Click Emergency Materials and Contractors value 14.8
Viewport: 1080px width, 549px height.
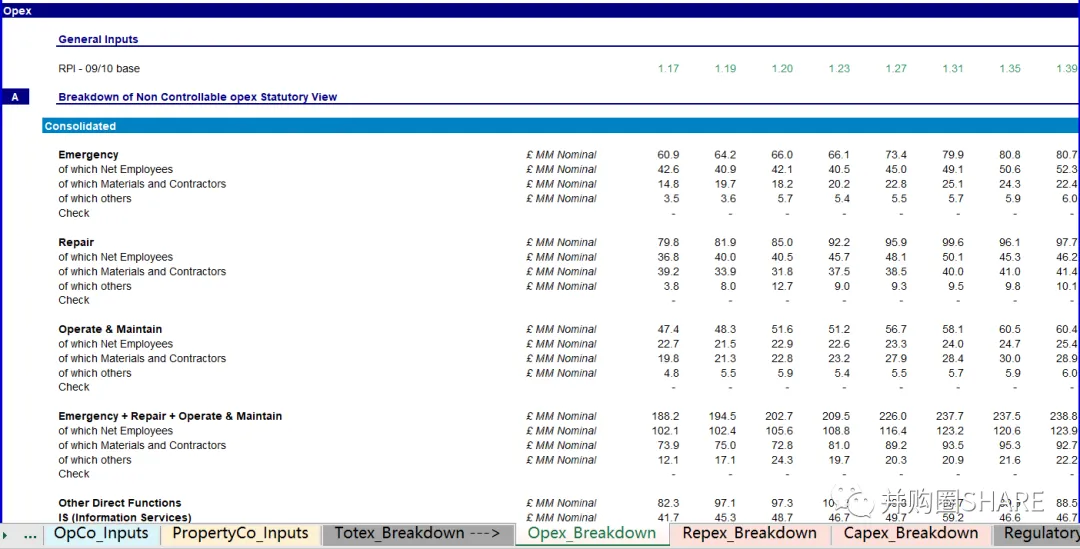click(x=668, y=184)
